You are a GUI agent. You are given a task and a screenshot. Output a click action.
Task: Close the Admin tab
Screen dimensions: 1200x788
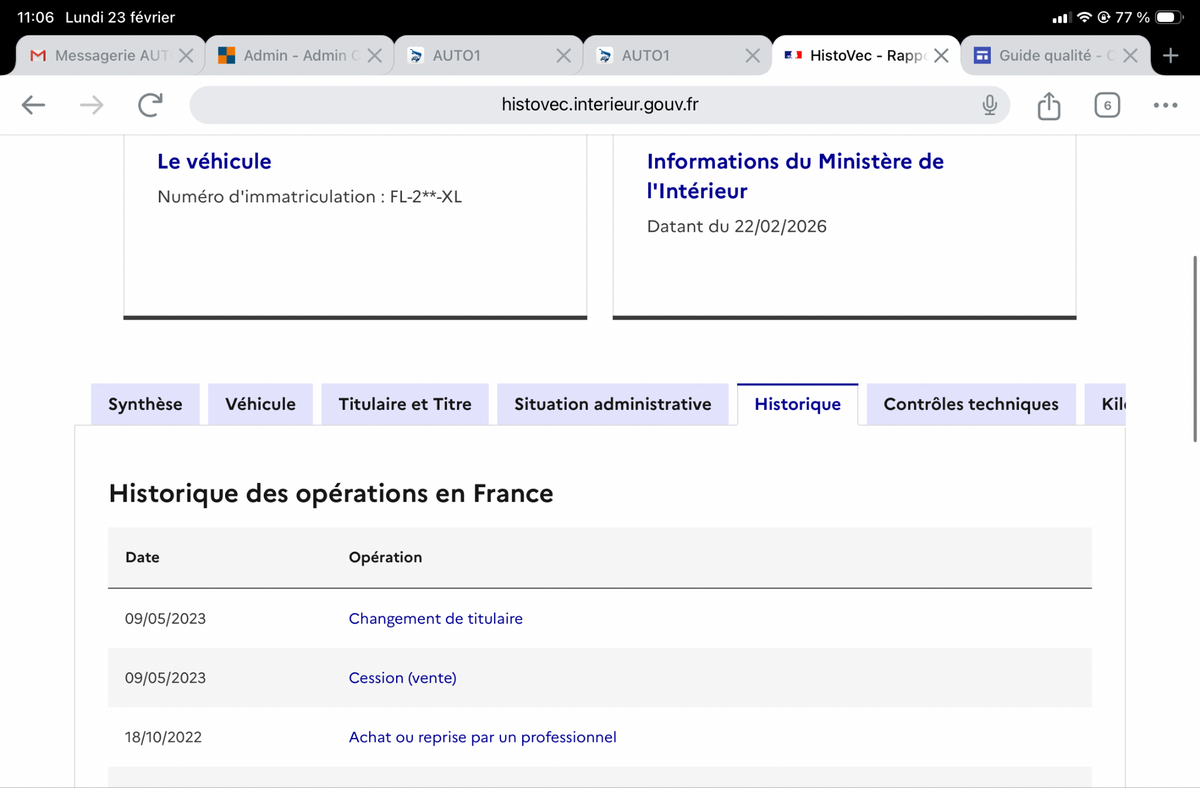click(x=374, y=56)
